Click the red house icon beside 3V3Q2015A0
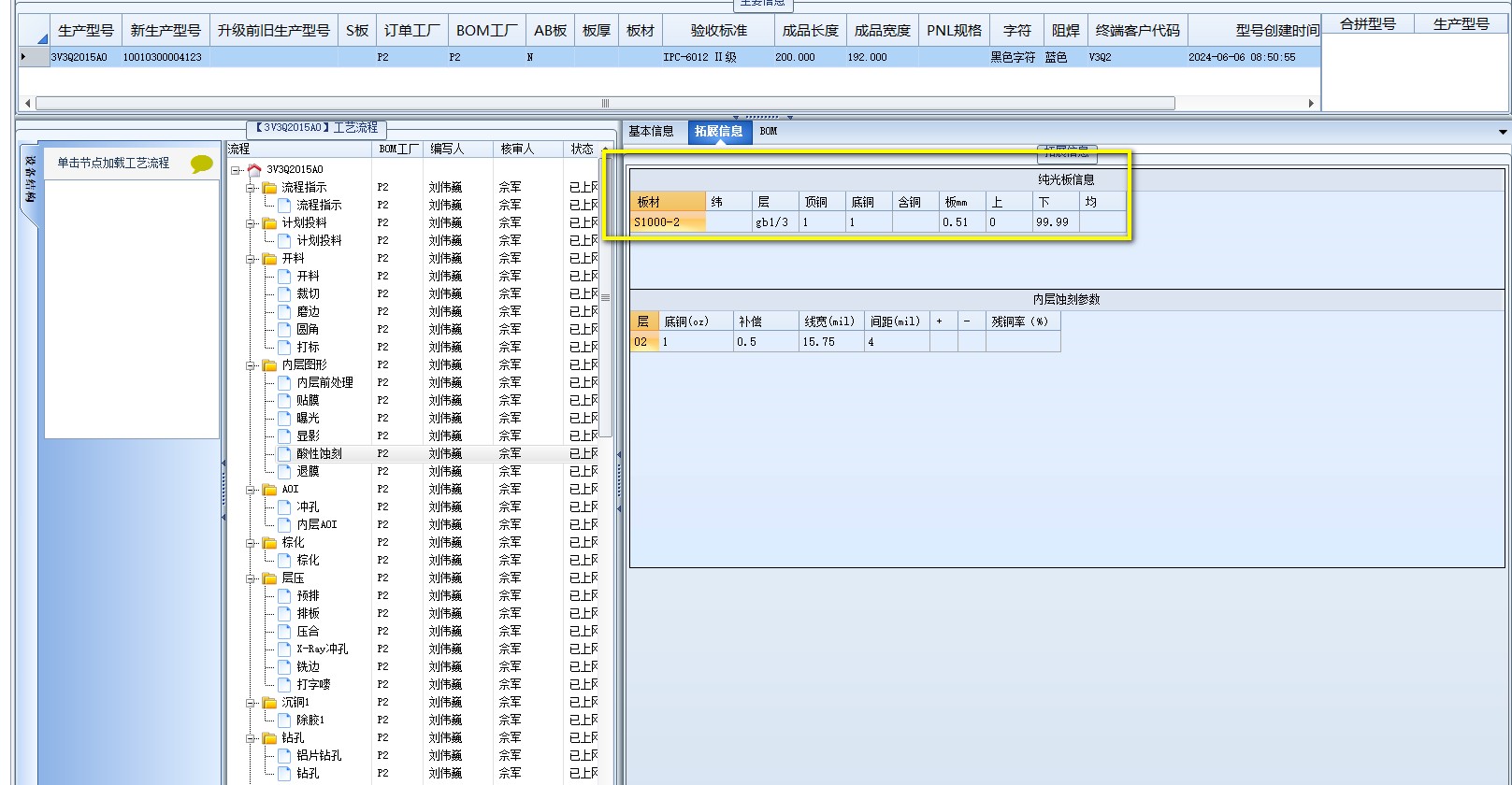Image resolution: width=1512 pixels, height=785 pixels. pyautogui.click(x=254, y=169)
